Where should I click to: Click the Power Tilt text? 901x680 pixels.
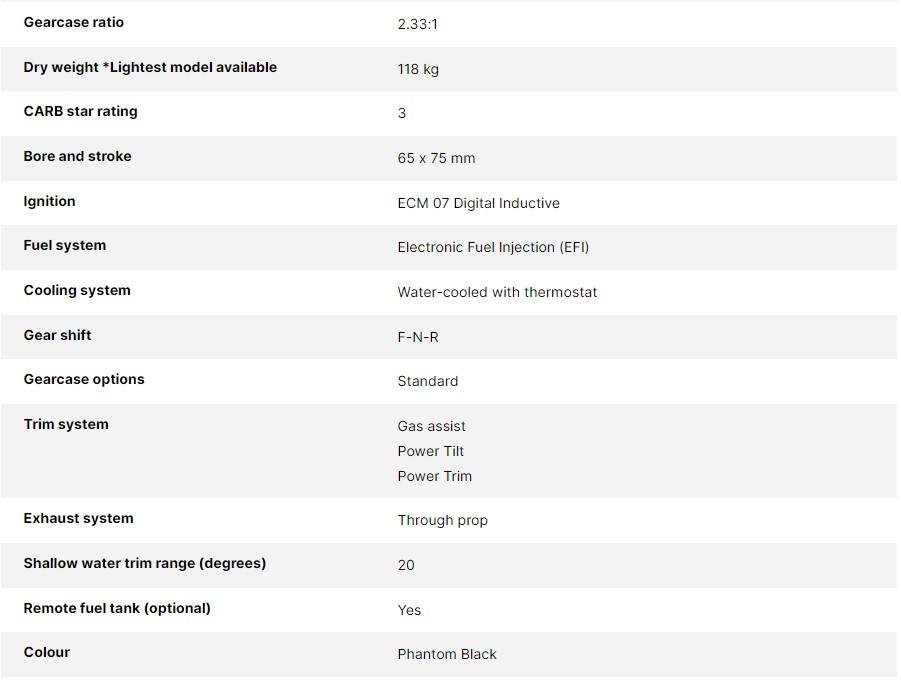coord(430,451)
